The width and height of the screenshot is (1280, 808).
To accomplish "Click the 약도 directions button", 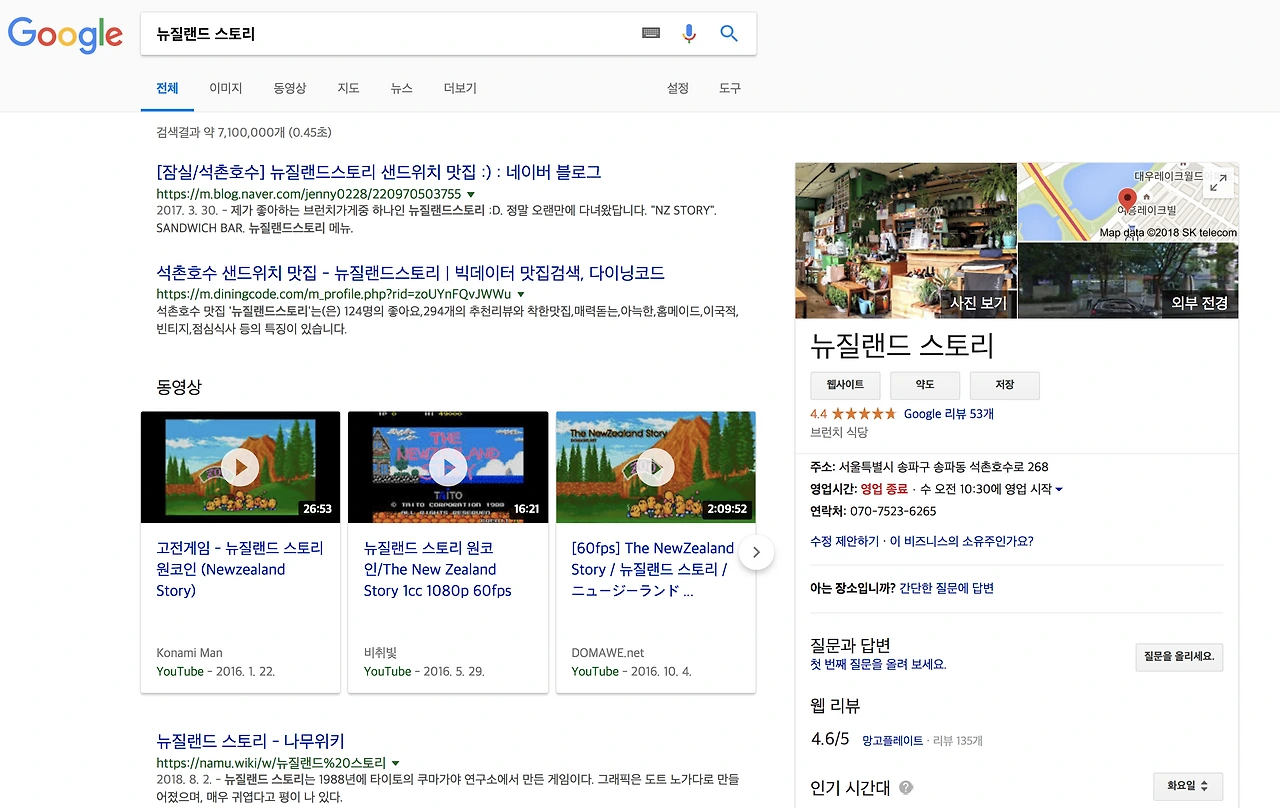I will click(x=925, y=385).
